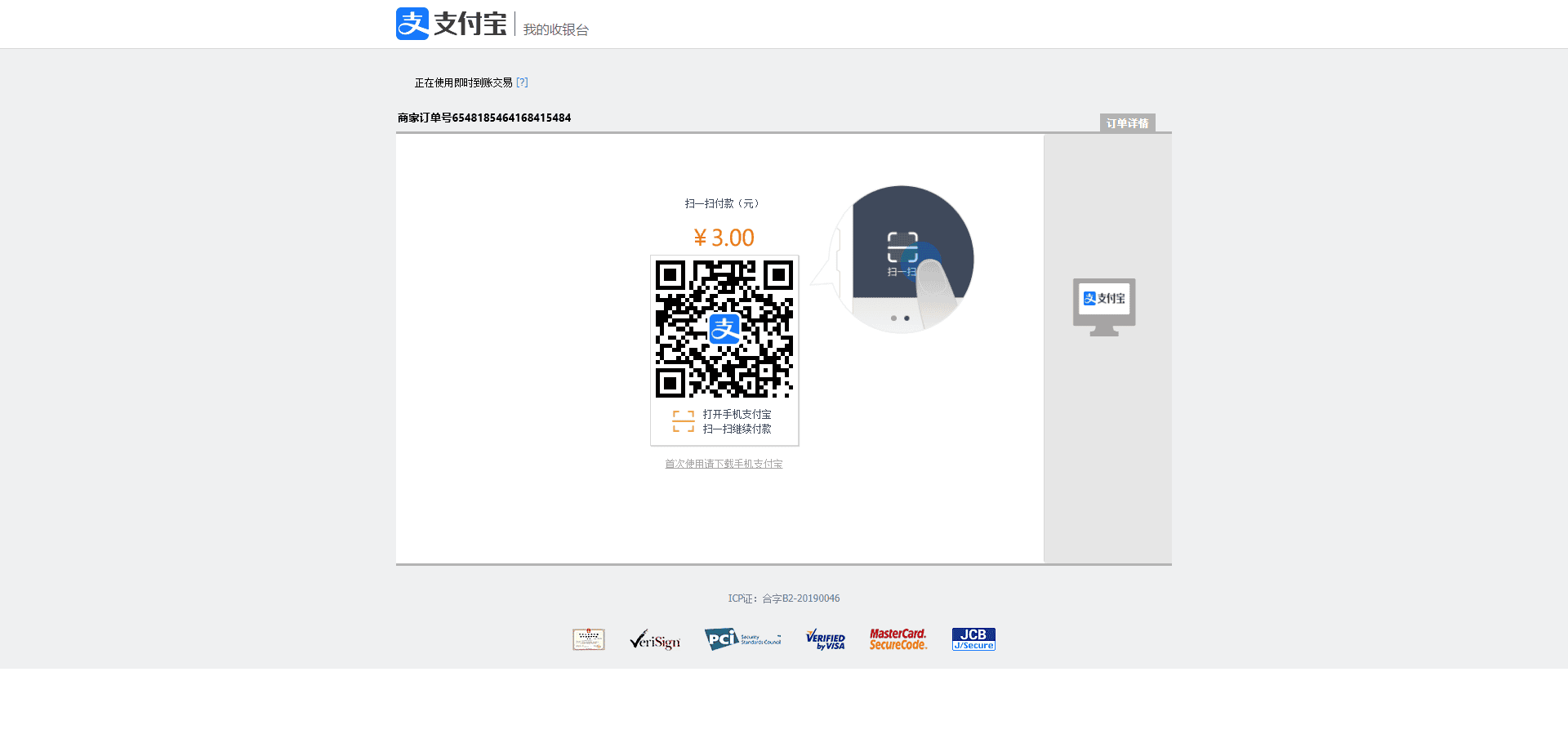1568x743 pixels.
Task: Click the [?] help link
Action: [522, 82]
